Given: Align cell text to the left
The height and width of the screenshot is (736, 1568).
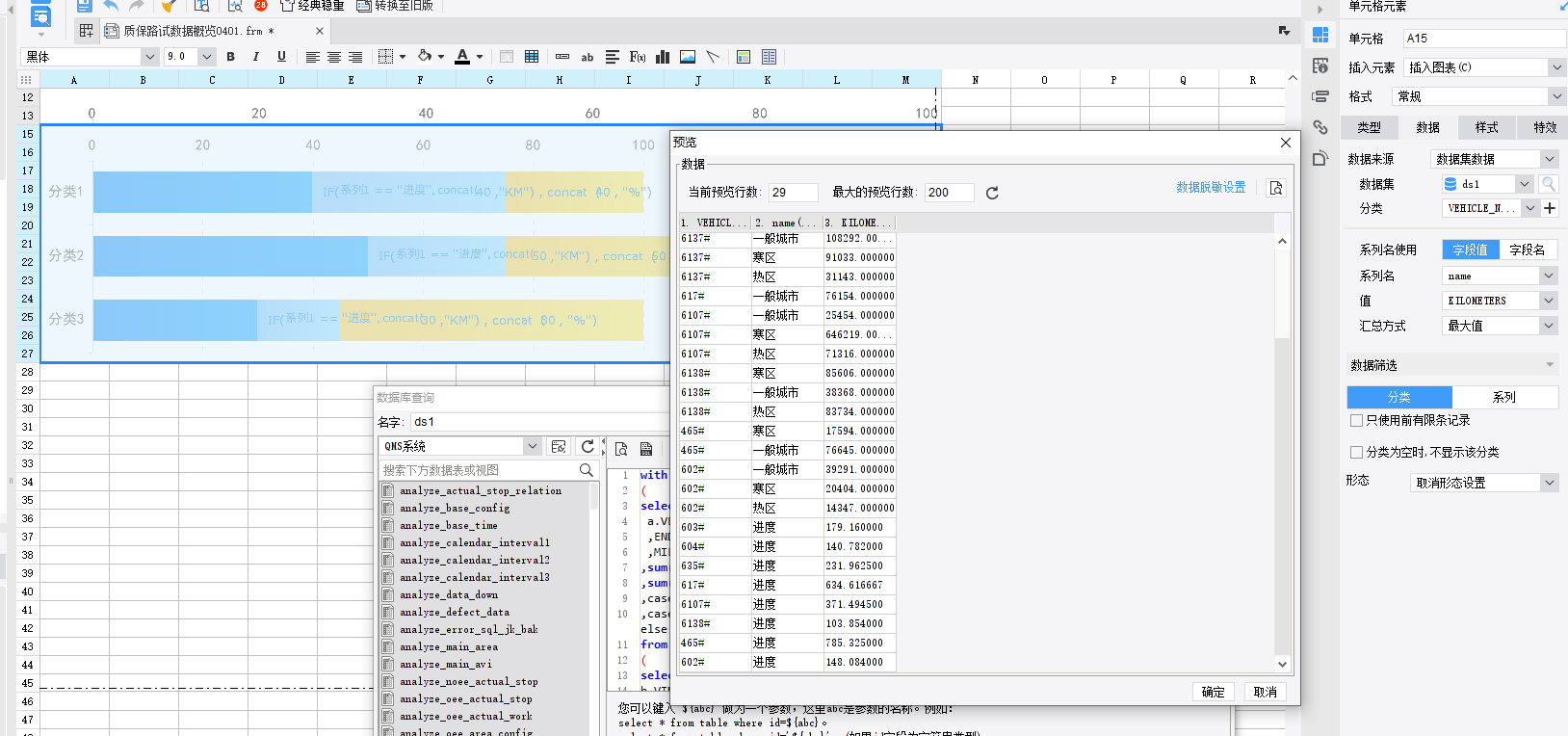Looking at the screenshot, I should [313, 57].
